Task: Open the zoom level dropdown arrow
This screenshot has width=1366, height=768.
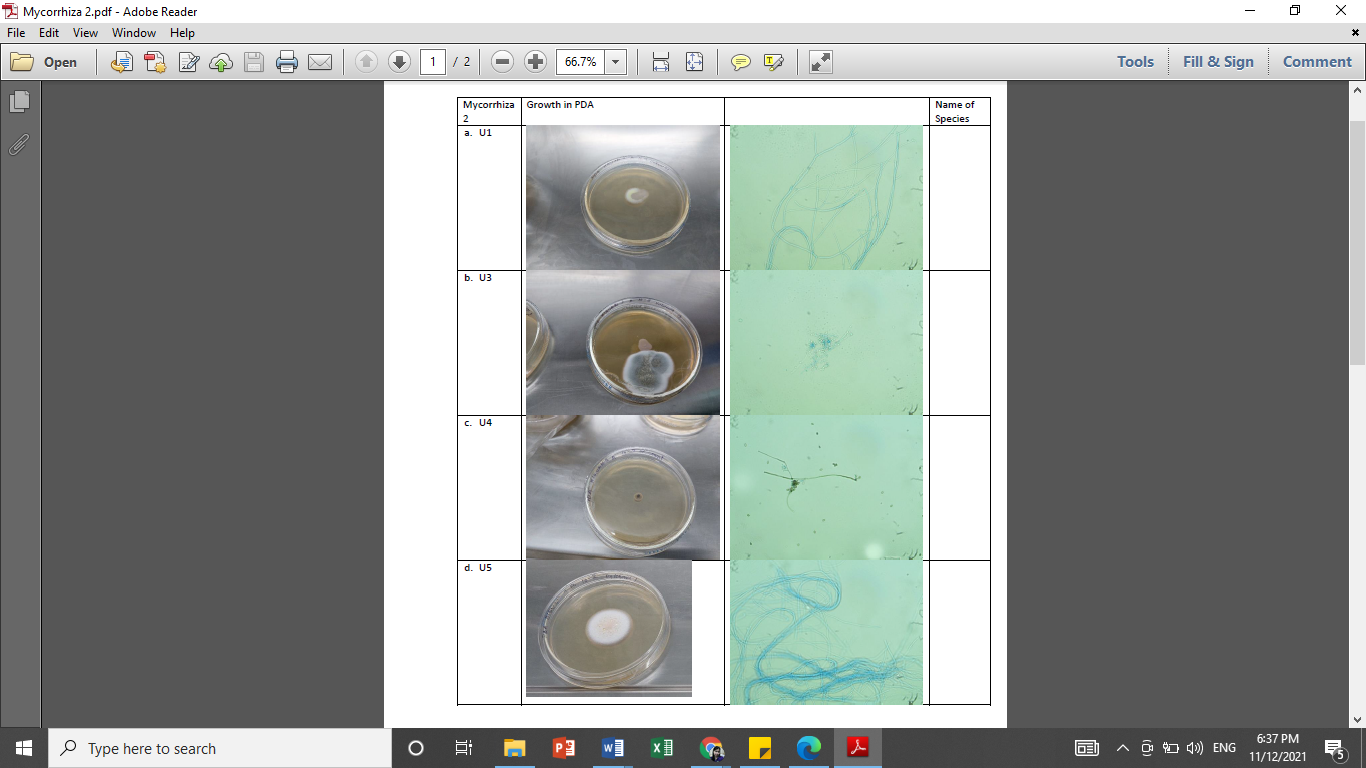Action: coord(616,61)
